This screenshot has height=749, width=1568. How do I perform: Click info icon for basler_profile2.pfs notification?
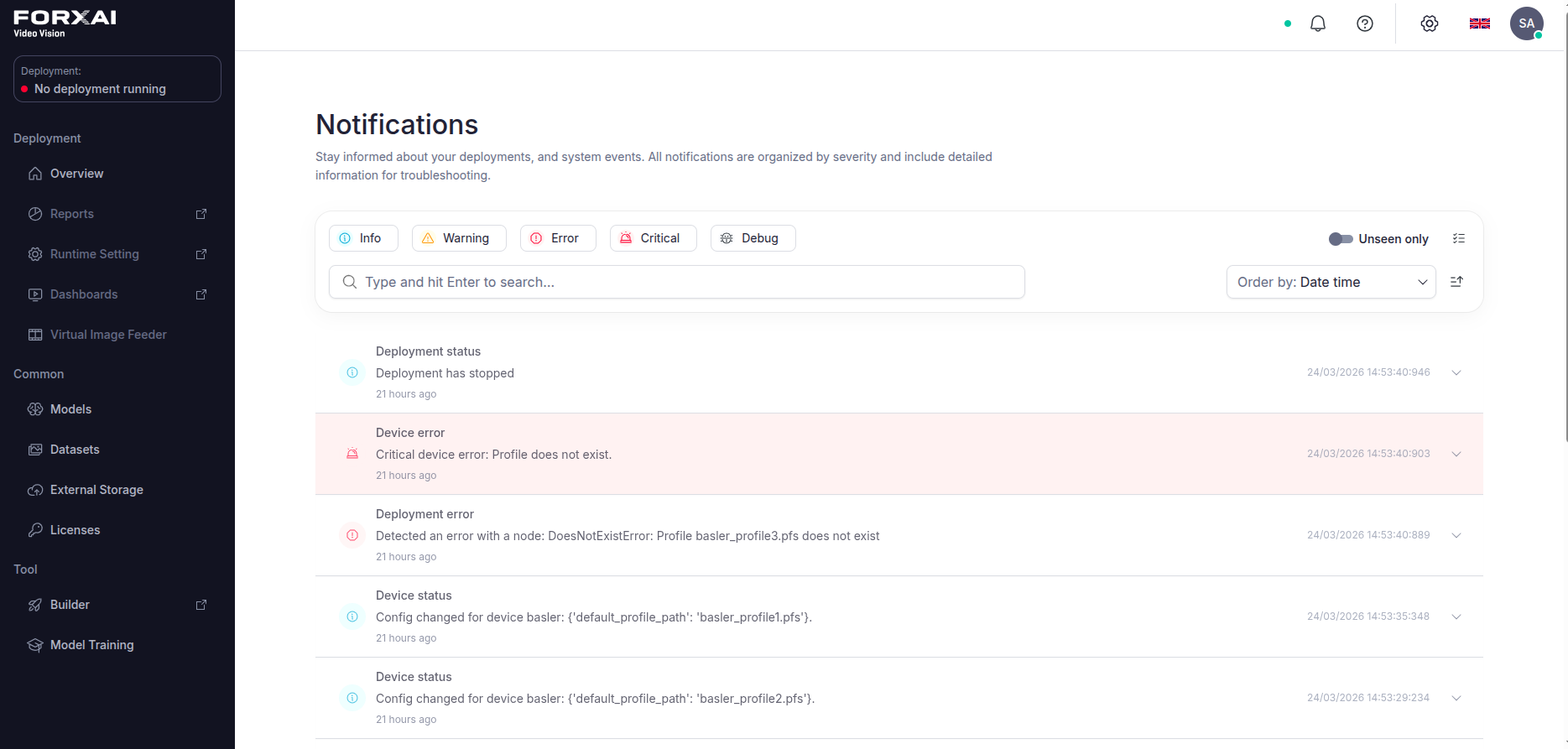coord(352,698)
